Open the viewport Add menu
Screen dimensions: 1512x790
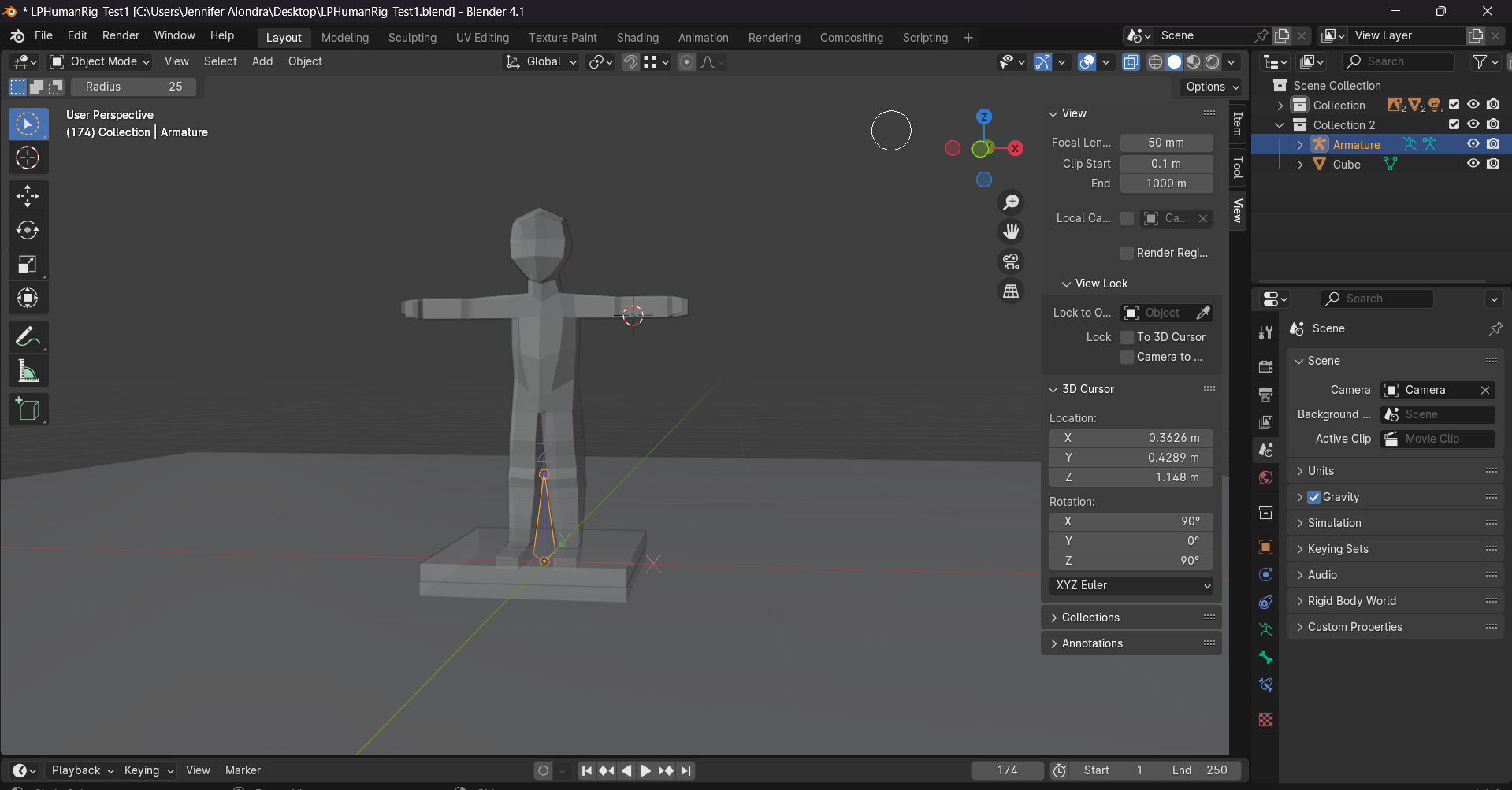pos(262,61)
